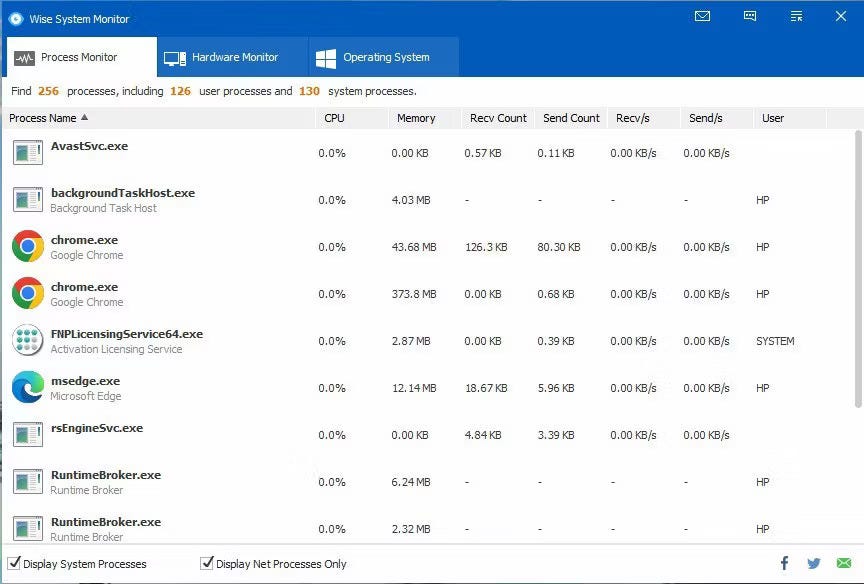Click the envelope icon in the title bar
Image resolution: width=864 pixels, height=584 pixels.
pyautogui.click(x=702, y=15)
